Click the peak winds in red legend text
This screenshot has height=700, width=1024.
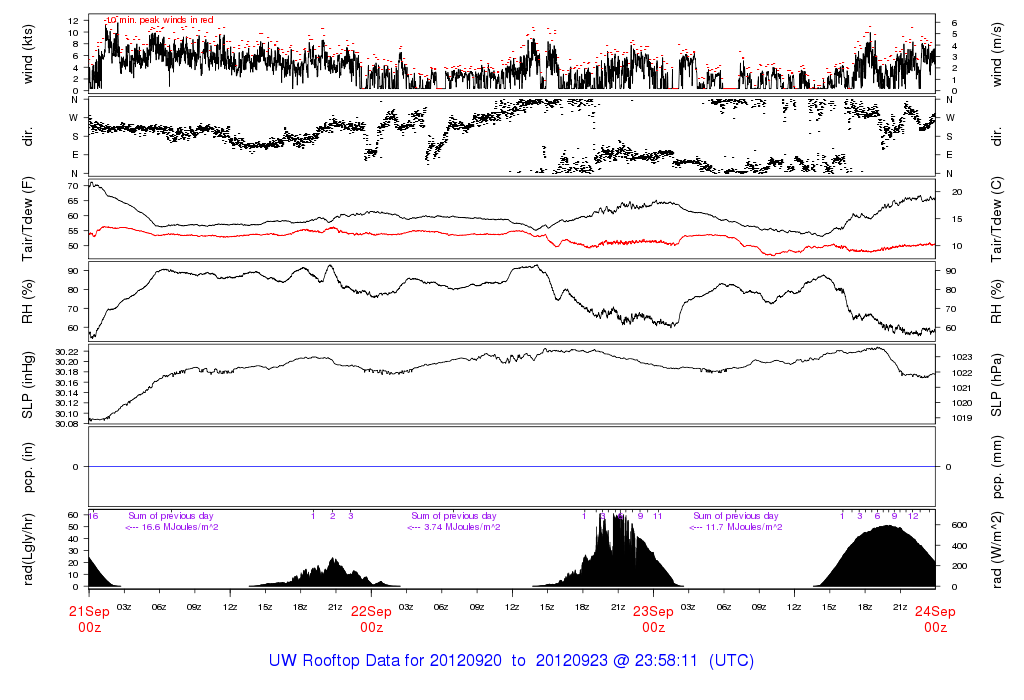[x=160, y=20]
